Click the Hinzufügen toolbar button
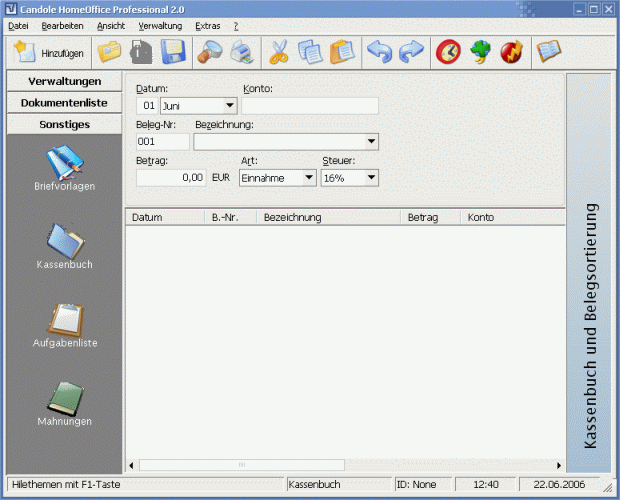620x500 pixels. click(48, 52)
